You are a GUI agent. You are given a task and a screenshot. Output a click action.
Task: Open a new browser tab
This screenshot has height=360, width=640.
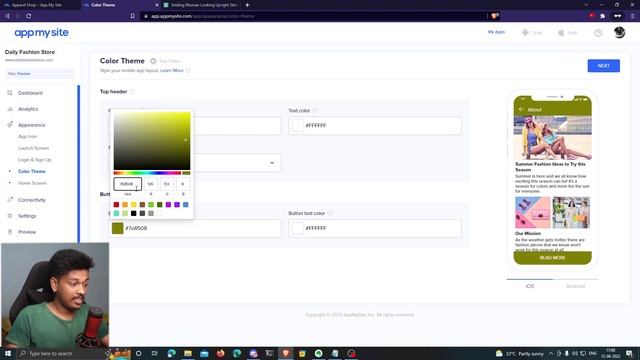(247, 5)
